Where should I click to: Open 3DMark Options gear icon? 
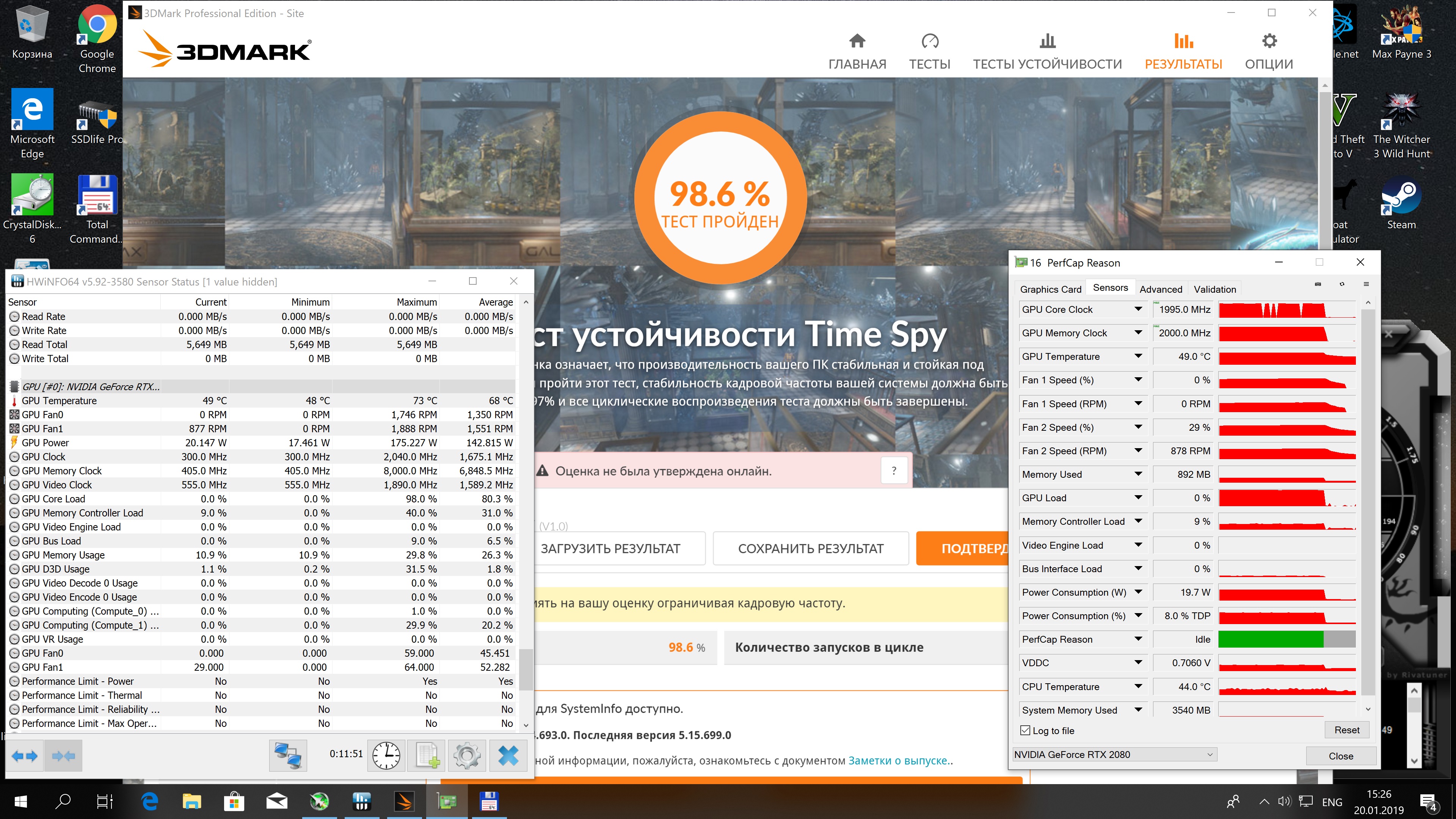[1269, 41]
